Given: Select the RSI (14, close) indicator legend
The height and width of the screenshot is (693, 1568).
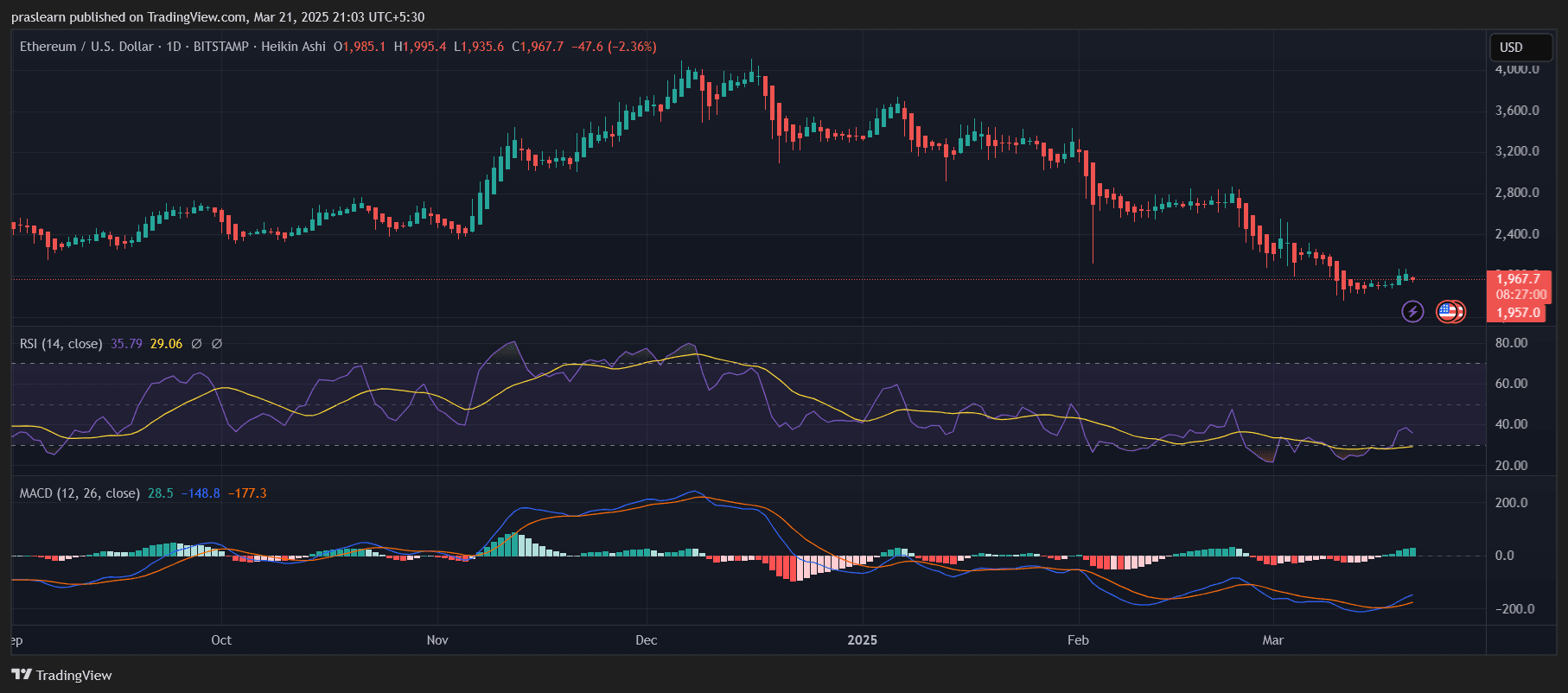Looking at the screenshot, I should pos(61,344).
